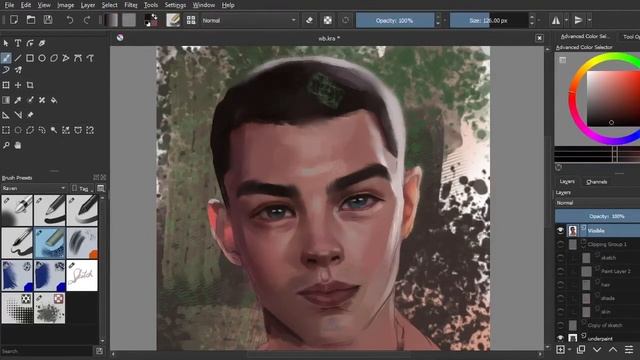640x360 pixels.
Task: Open the Raven brush tag dropdown
Action: coord(34,188)
